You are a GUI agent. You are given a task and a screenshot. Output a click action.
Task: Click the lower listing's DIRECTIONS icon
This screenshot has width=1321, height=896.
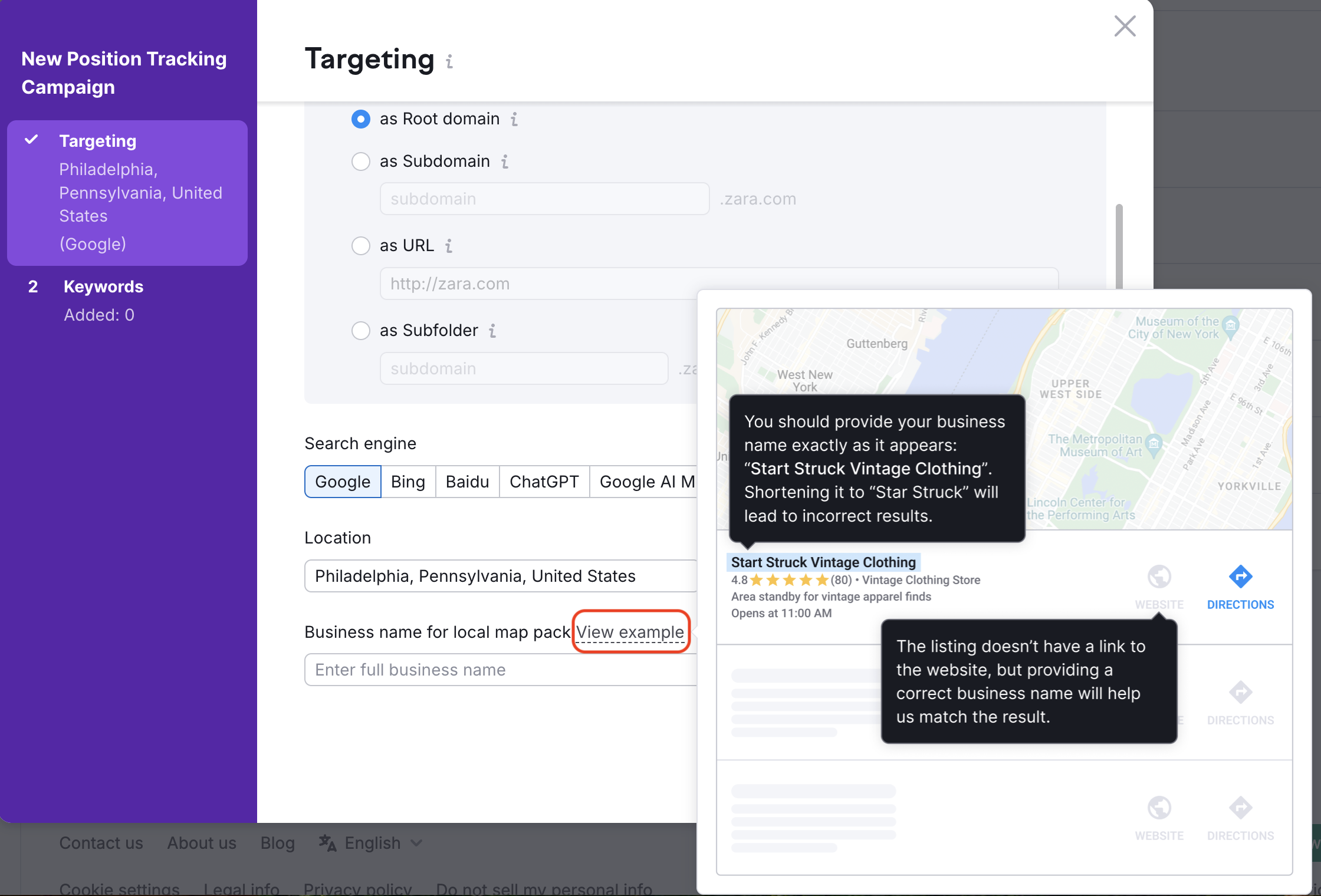(x=1241, y=693)
